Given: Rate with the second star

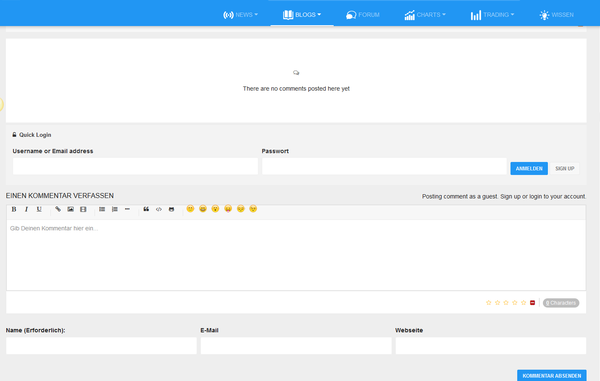Looking at the screenshot, I should click(497, 303).
